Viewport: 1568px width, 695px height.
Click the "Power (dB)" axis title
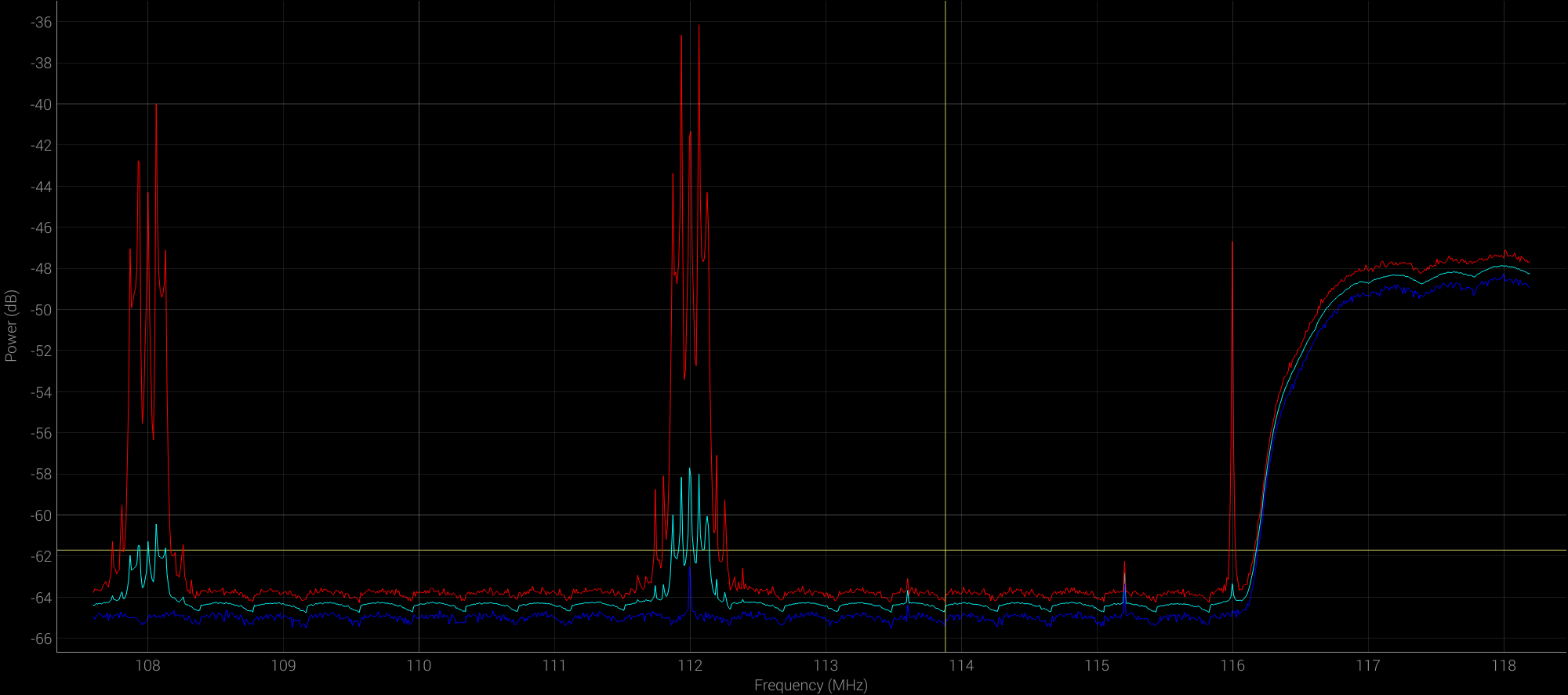click(11, 326)
